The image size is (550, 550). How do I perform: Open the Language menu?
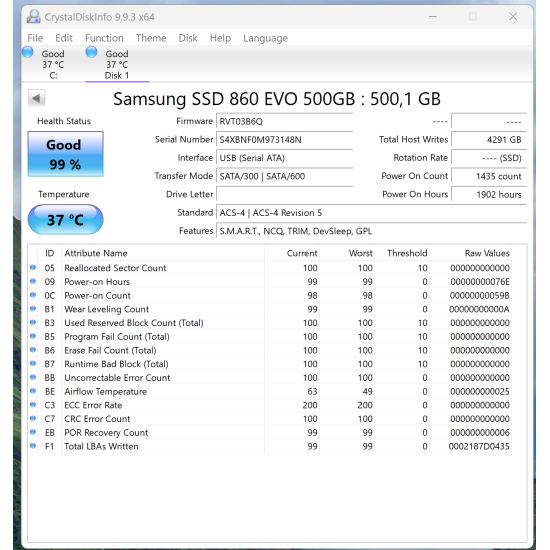[x=265, y=38]
